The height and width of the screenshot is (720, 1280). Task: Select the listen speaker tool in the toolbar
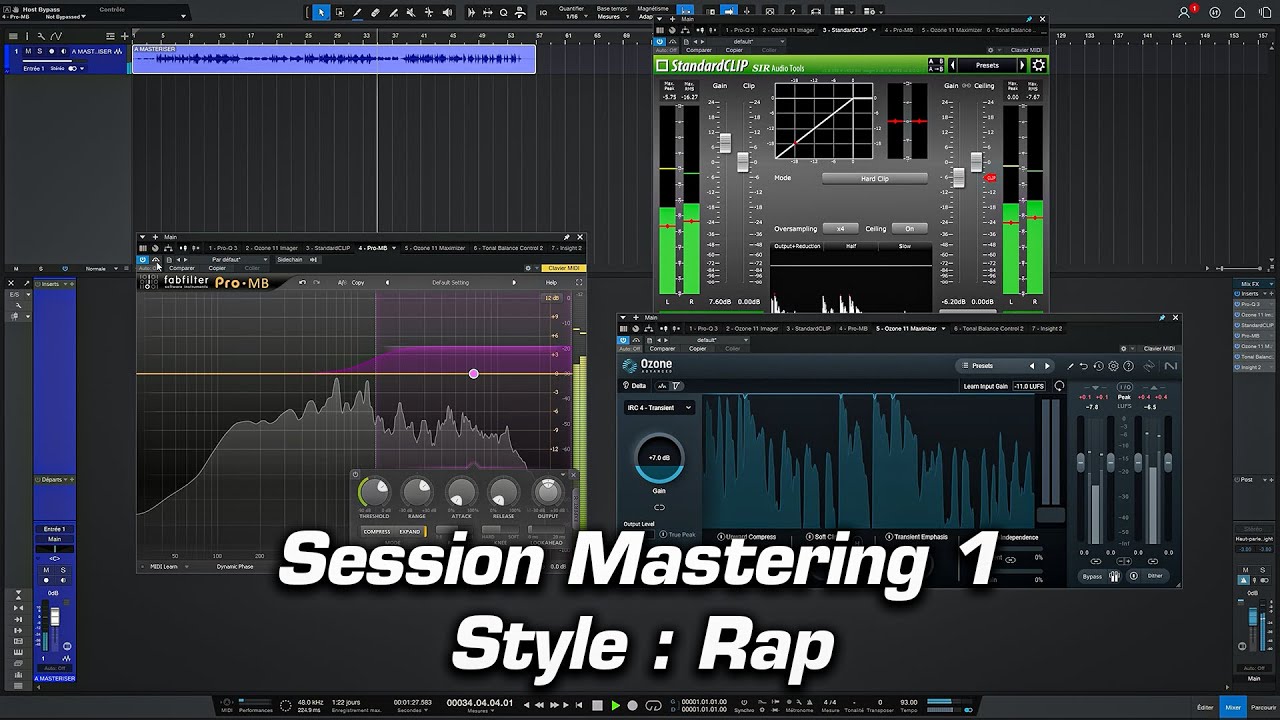[446, 13]
